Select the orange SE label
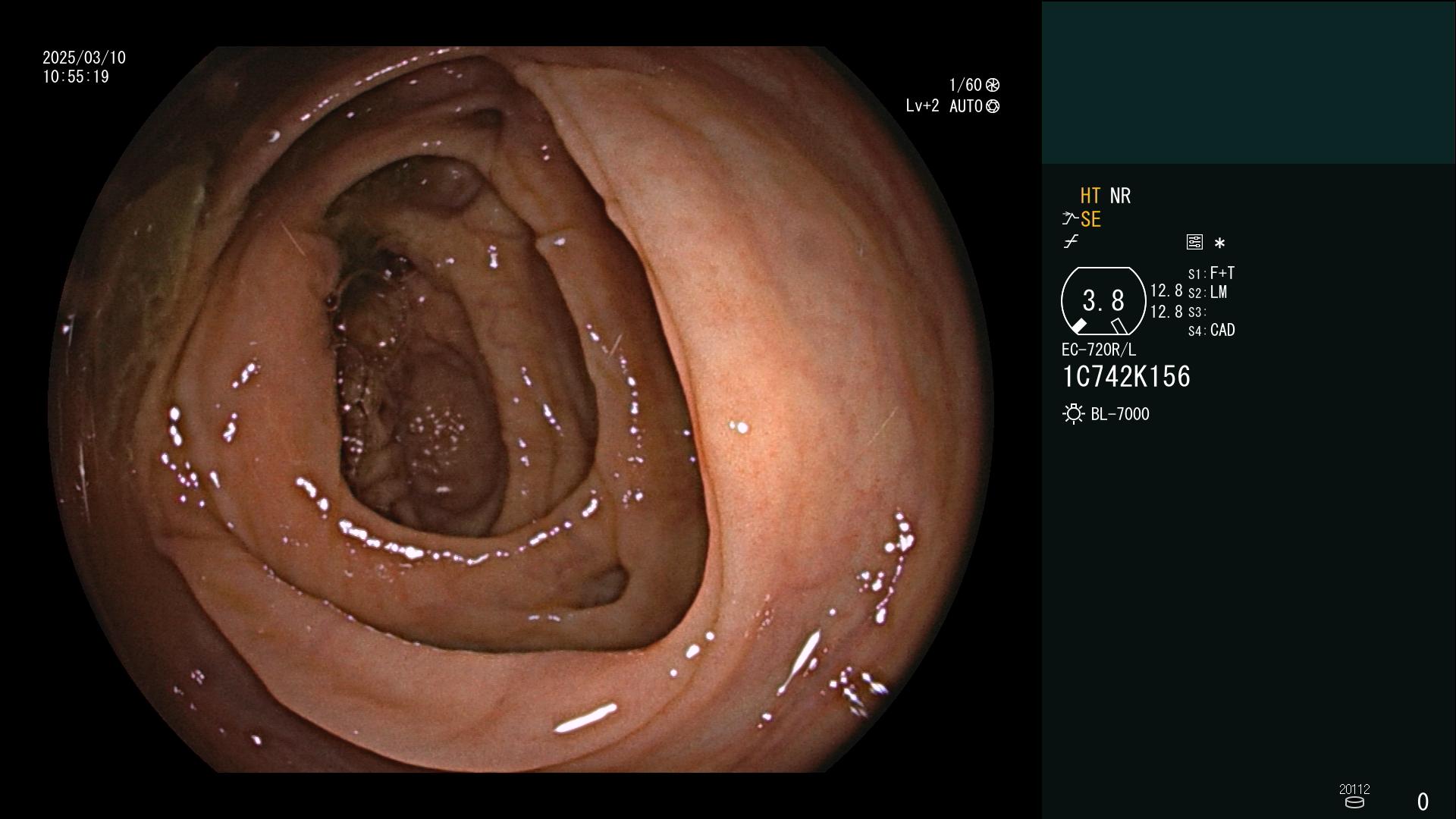Viewport: 1456px width, 819px height. (x=1090, y=219)
